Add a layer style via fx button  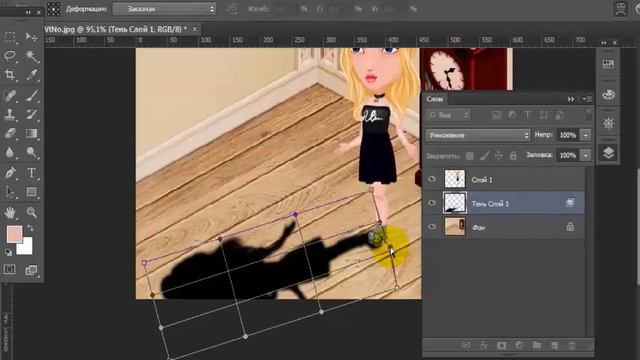(484, 345)
